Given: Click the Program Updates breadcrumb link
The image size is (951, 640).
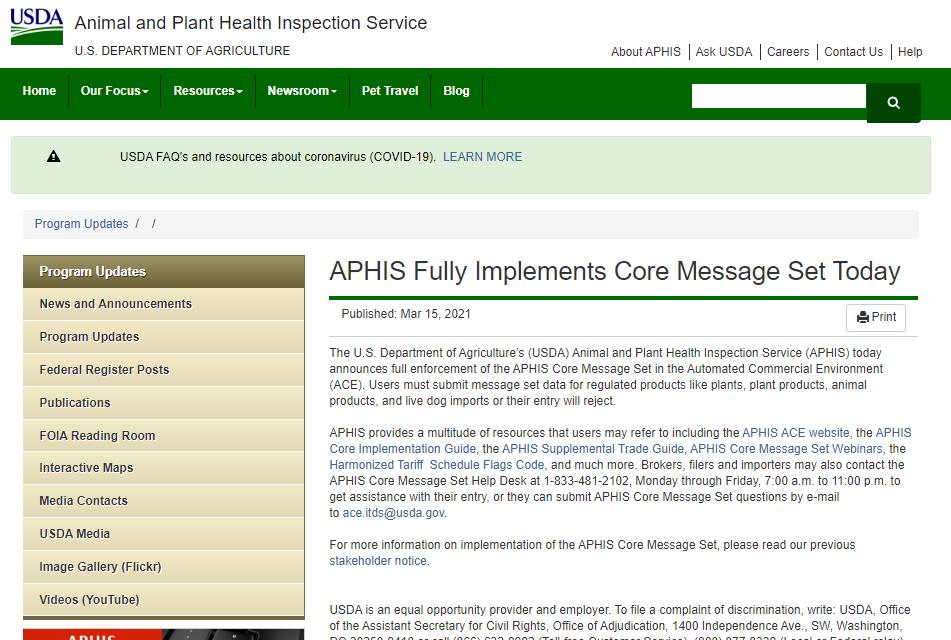Looking at the screenshot, I should (x=81, y=224).
